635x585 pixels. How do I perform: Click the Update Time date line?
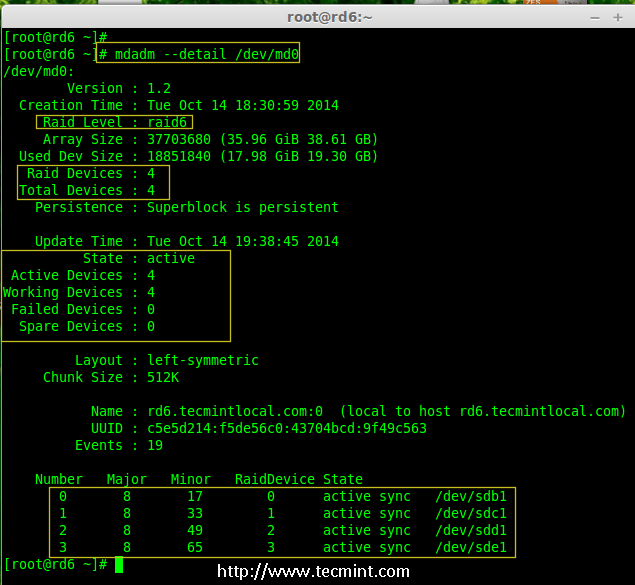click(x=242, y=242)
